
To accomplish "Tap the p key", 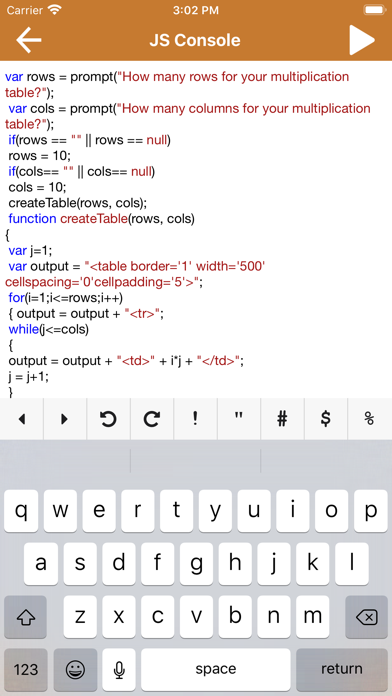I will pos(371,510).
